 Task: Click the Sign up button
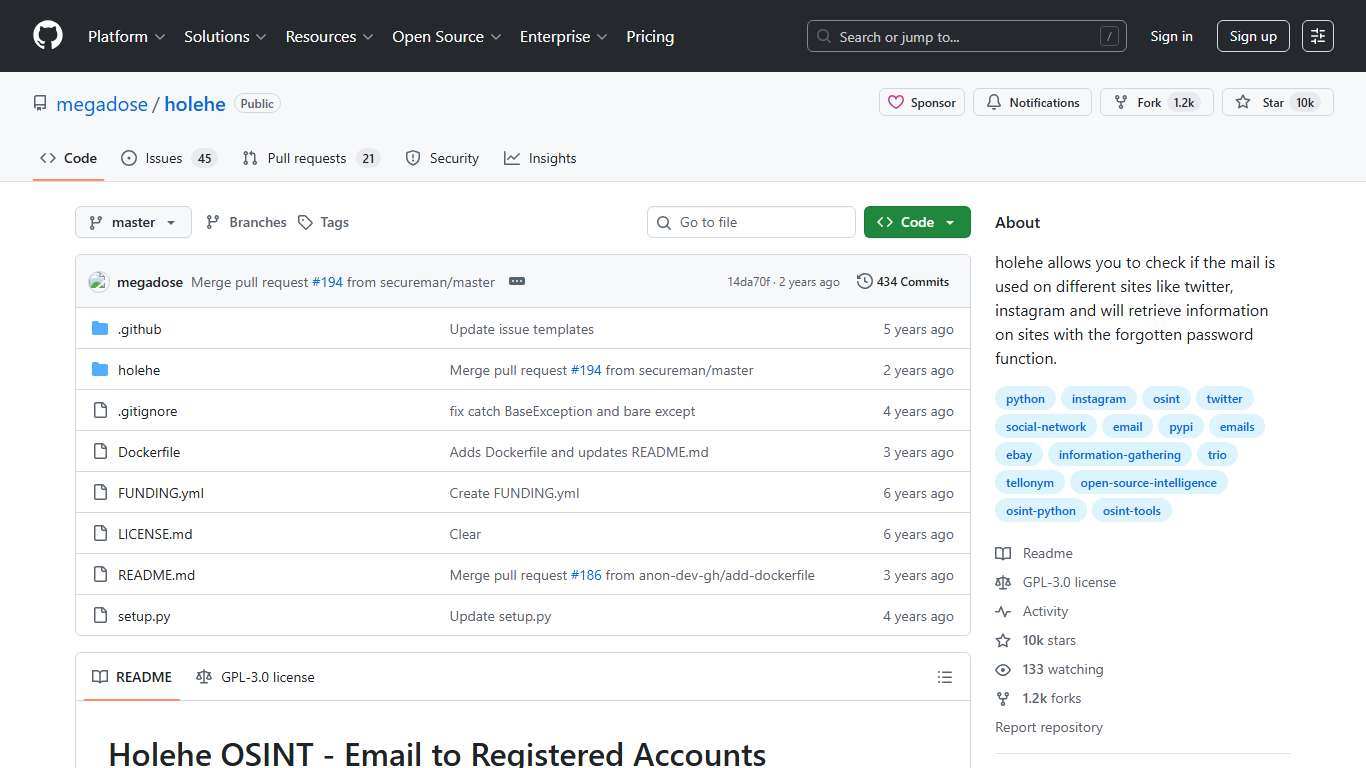coord(1252,35)
